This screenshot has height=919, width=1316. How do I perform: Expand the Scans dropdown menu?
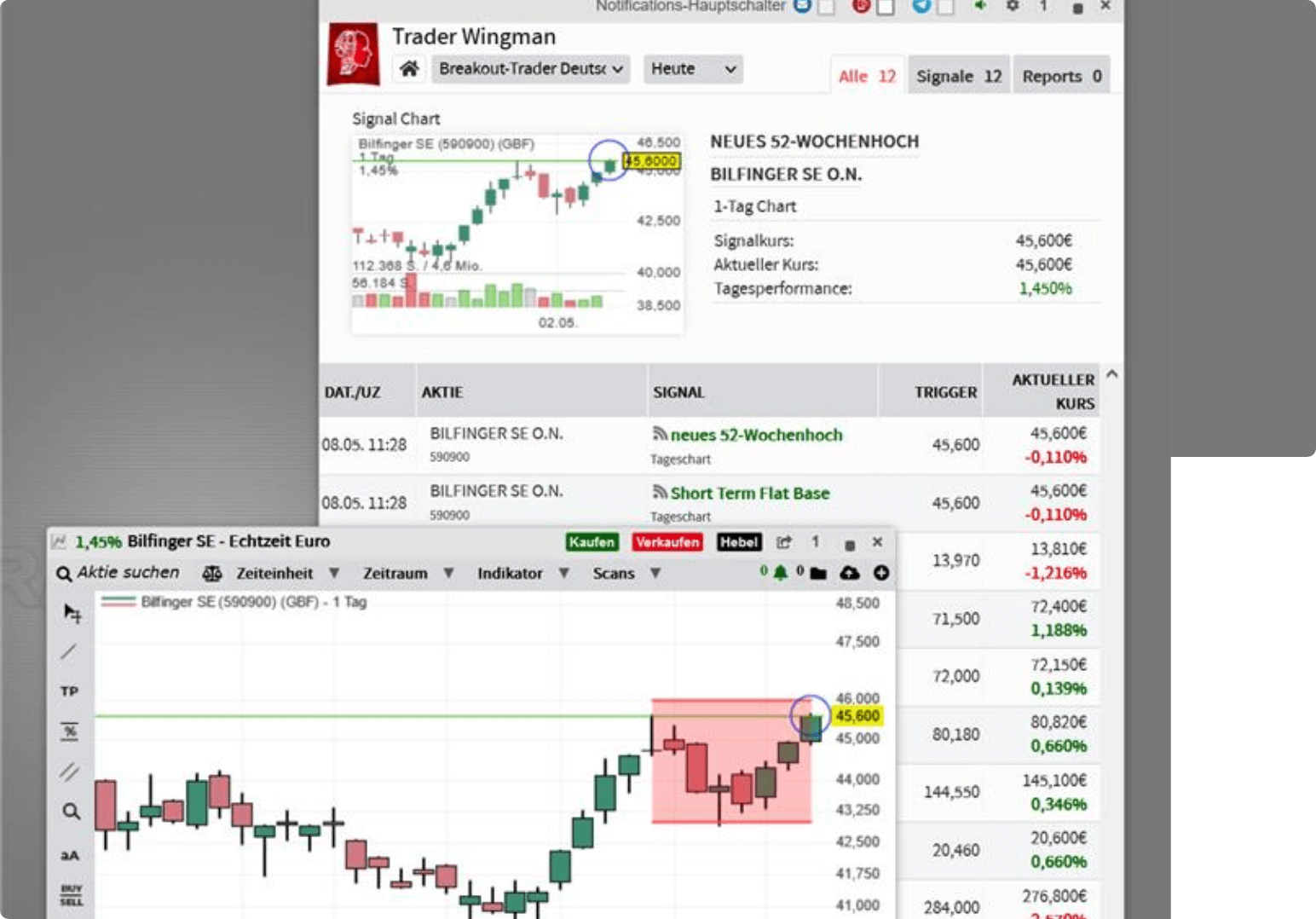tap(626, 574)
